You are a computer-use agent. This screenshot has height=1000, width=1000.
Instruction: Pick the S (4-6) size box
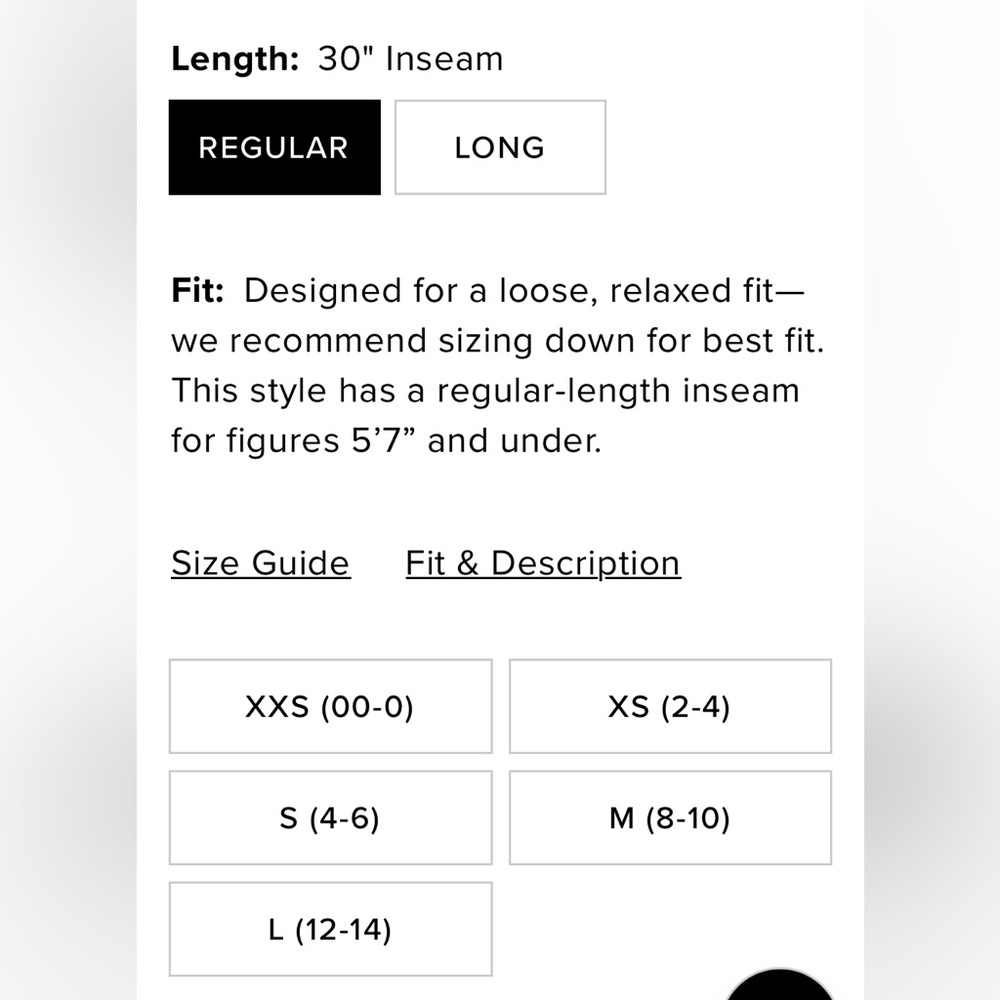(x=330, y=818)
